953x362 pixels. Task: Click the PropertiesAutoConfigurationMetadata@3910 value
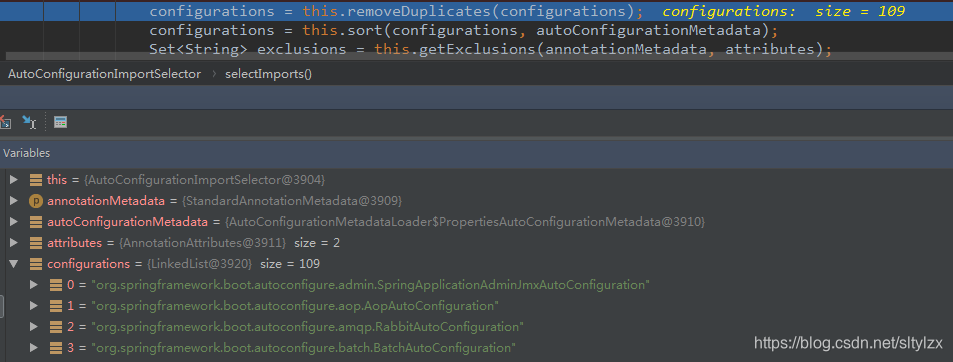pos(466,222)
